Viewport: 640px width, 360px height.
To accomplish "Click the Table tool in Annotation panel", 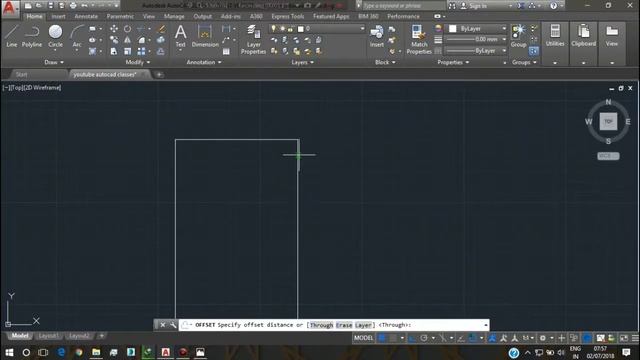I will [x=226, y=51].
